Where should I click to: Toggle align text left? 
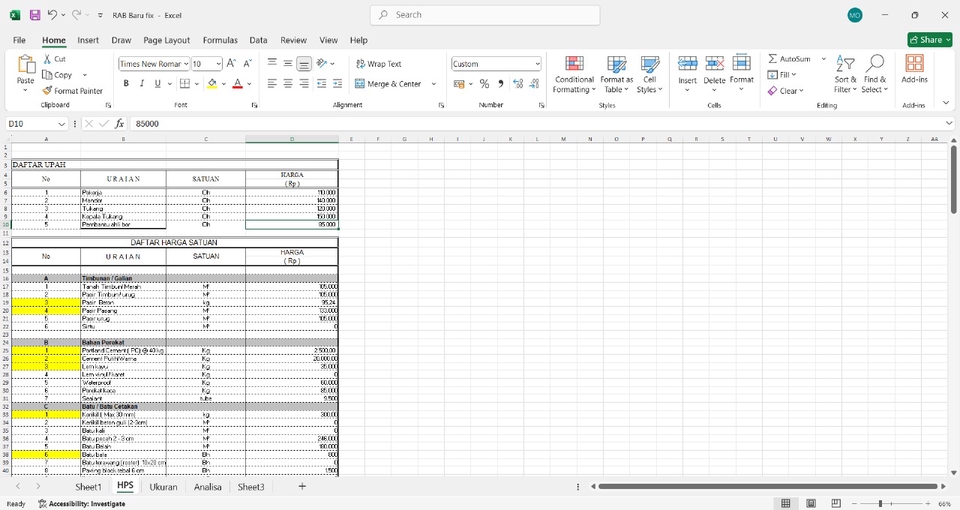point(272,83)
